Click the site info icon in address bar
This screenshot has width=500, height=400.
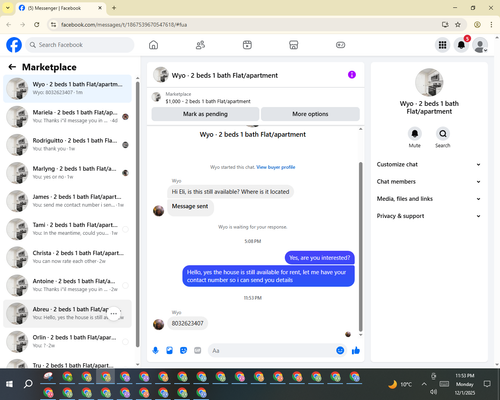(53, 25)
